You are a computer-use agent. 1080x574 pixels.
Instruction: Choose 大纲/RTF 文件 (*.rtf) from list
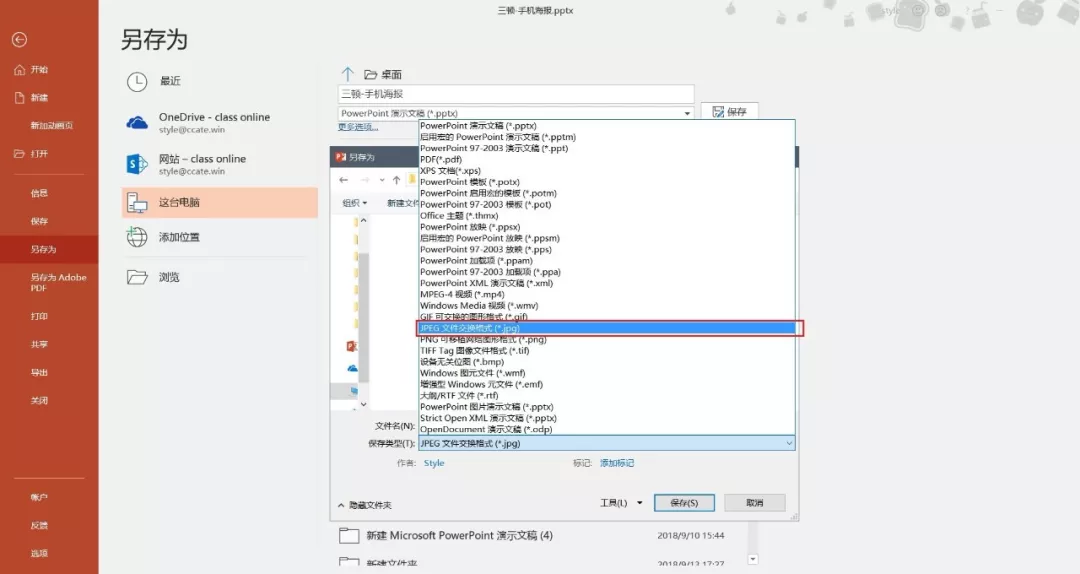[x=607, y=396]
